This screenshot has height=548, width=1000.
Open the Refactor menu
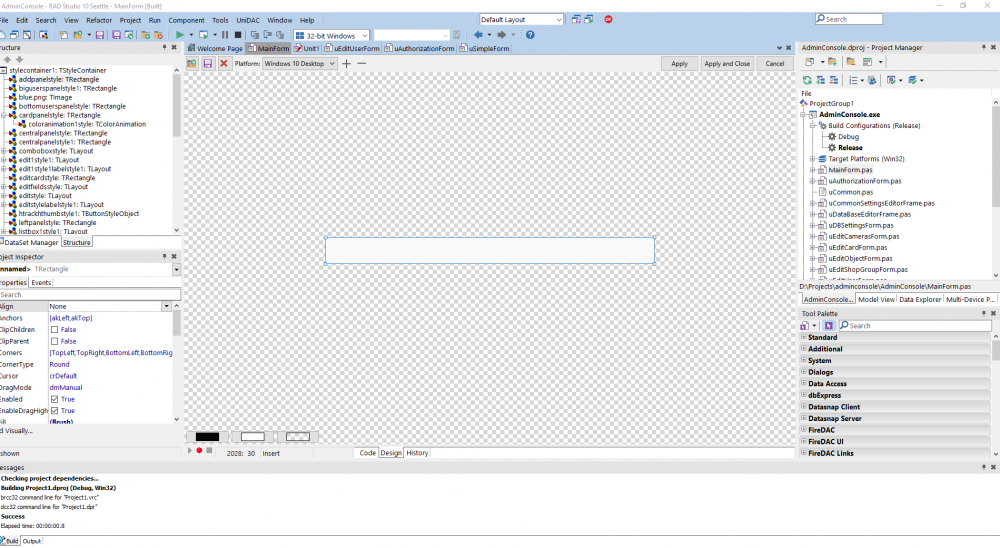(x=99, y=20)
